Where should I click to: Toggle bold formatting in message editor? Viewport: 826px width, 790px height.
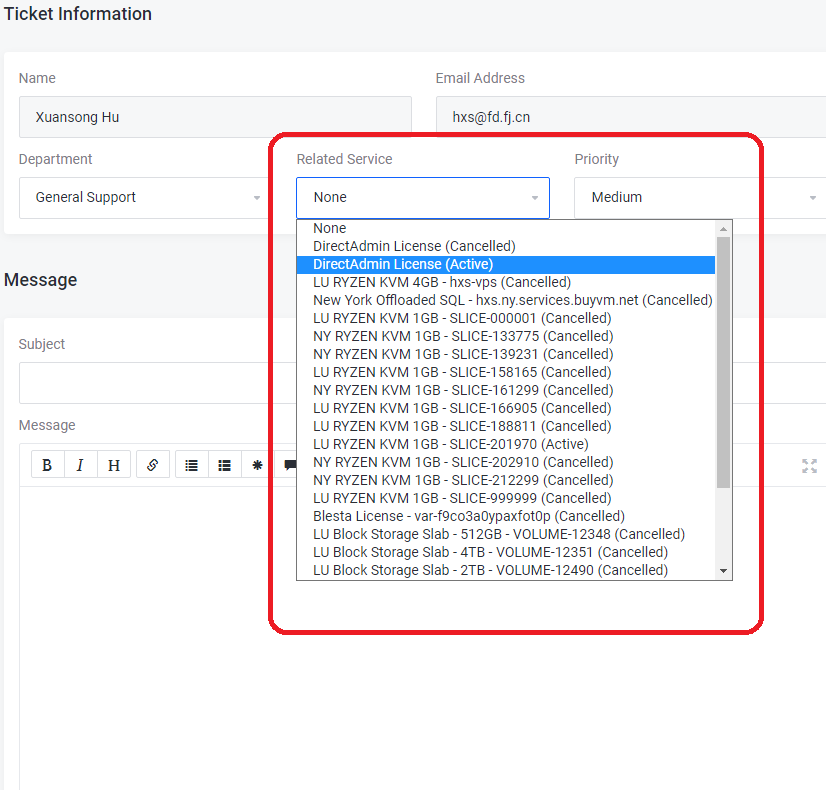tap(47, 465)
